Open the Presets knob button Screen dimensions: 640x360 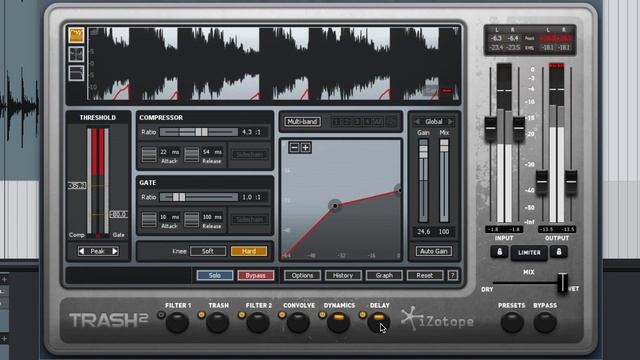click(512, 323)
